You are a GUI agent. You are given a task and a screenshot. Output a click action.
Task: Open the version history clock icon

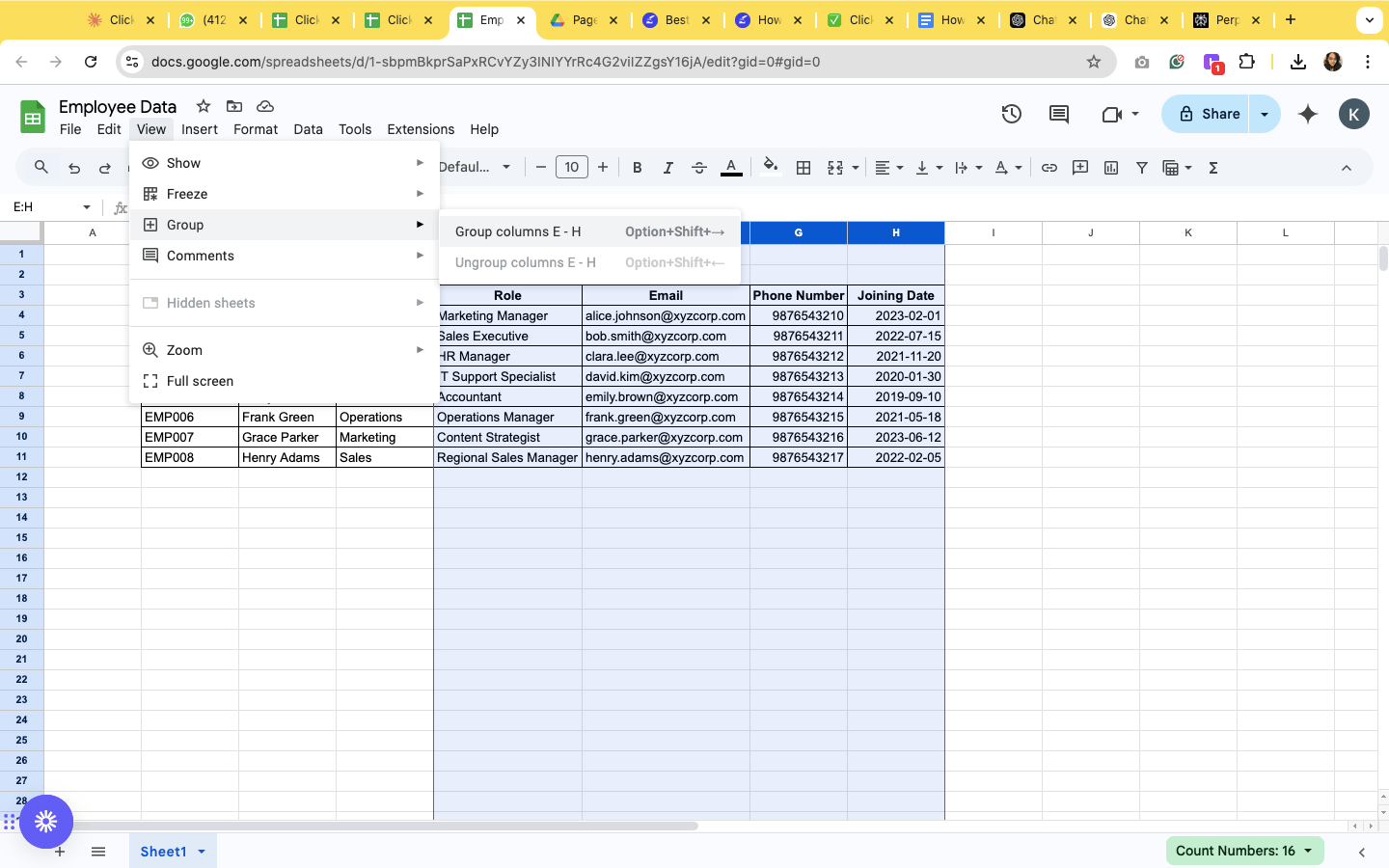[1011, 113]
